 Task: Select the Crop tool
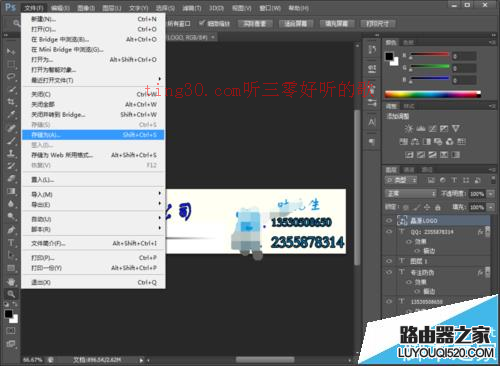[11, 102]
